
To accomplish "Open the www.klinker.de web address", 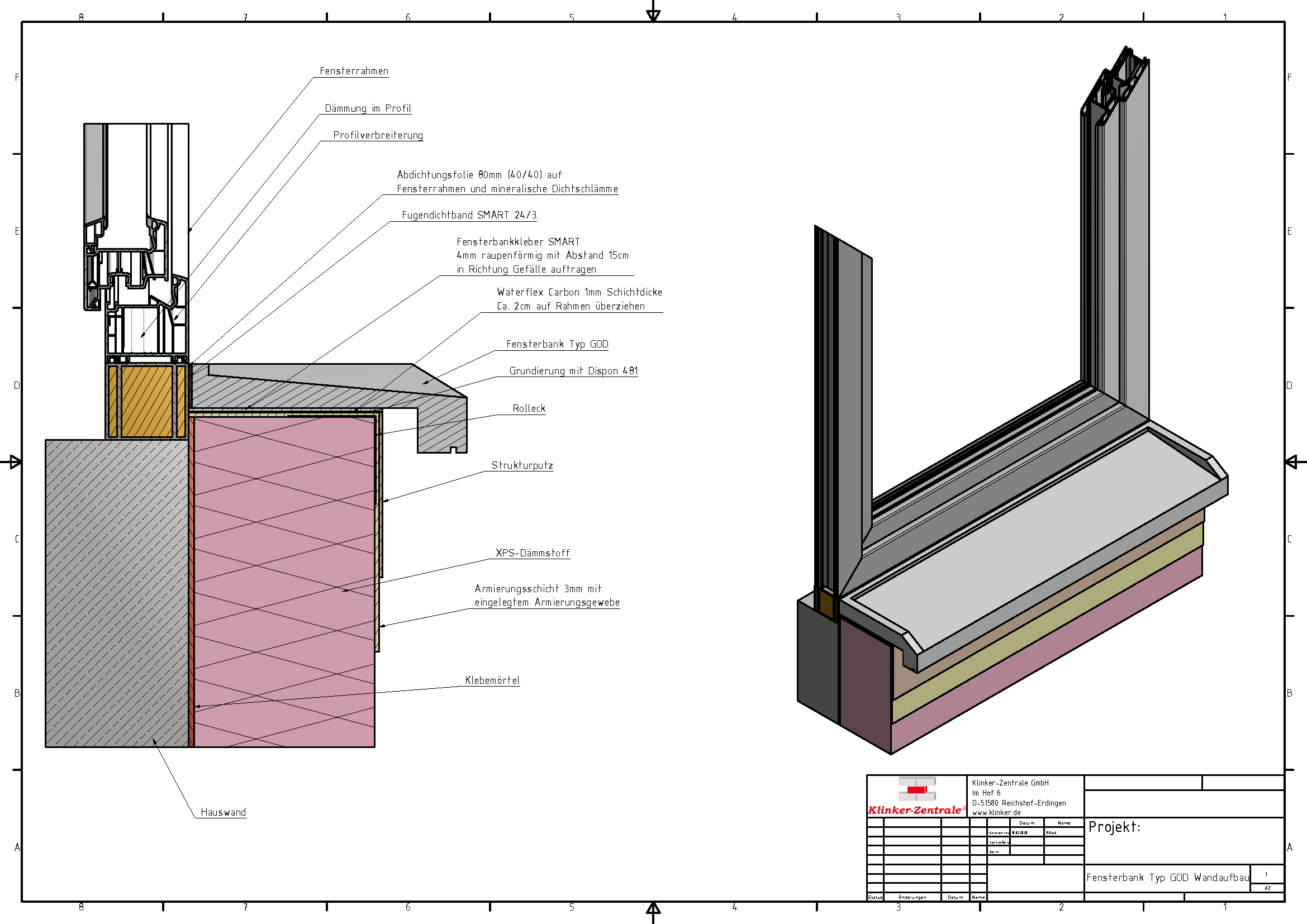I will pos(996,812).
